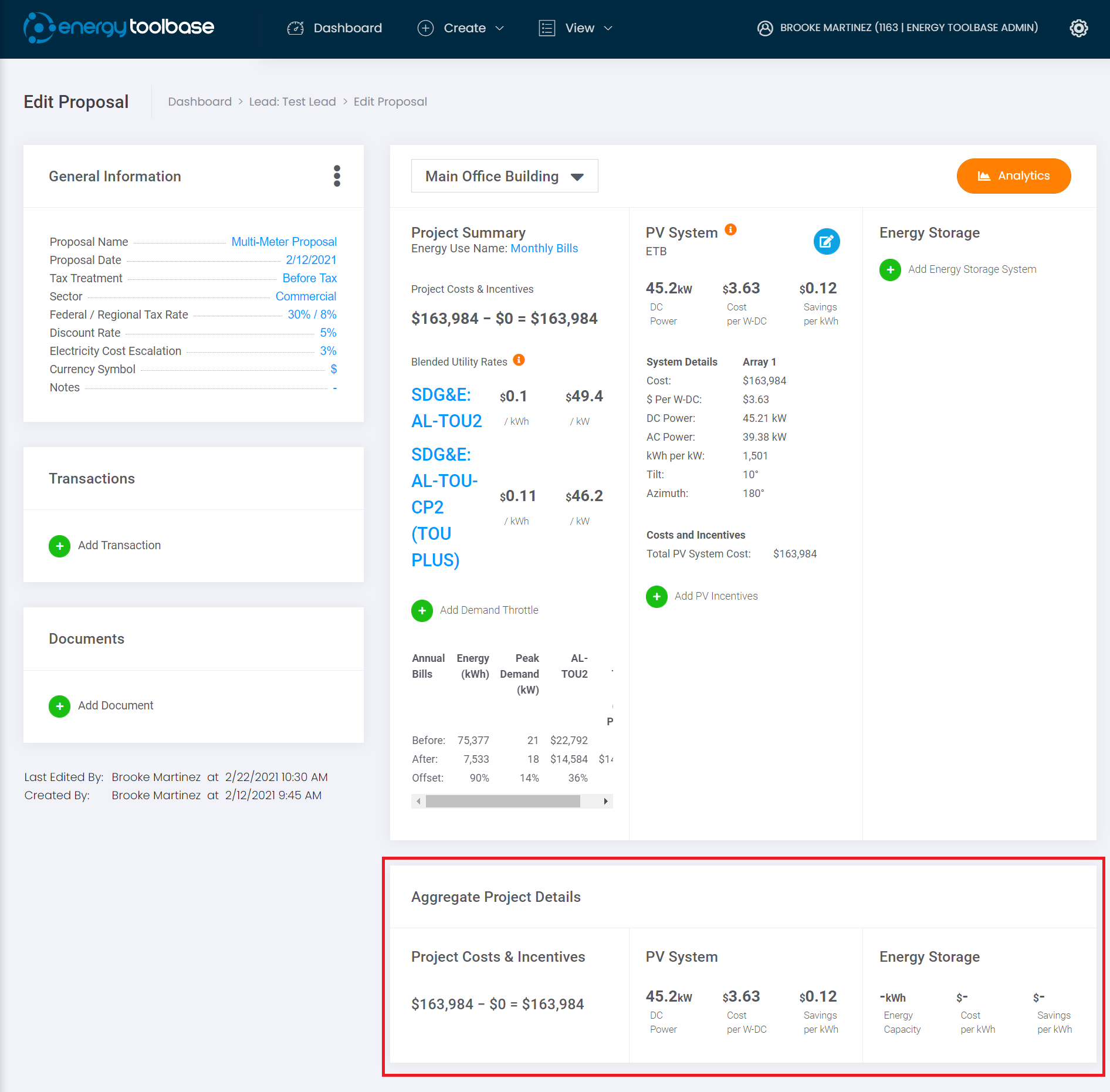Click the After bill value $14,584
Viewport: 1110px width, 1092px height.
pos(568,759)
